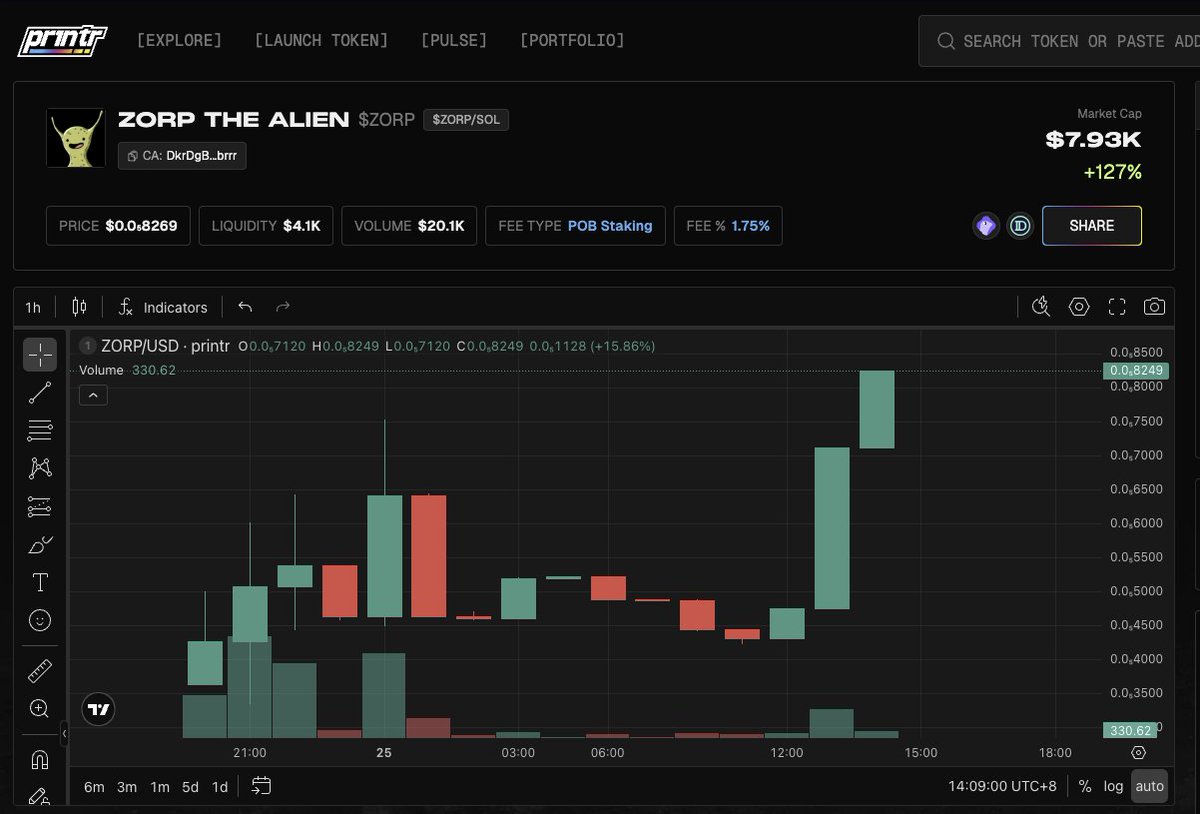
Task: Open the candlestick chart style selector
Action: [x=79, y=307]
